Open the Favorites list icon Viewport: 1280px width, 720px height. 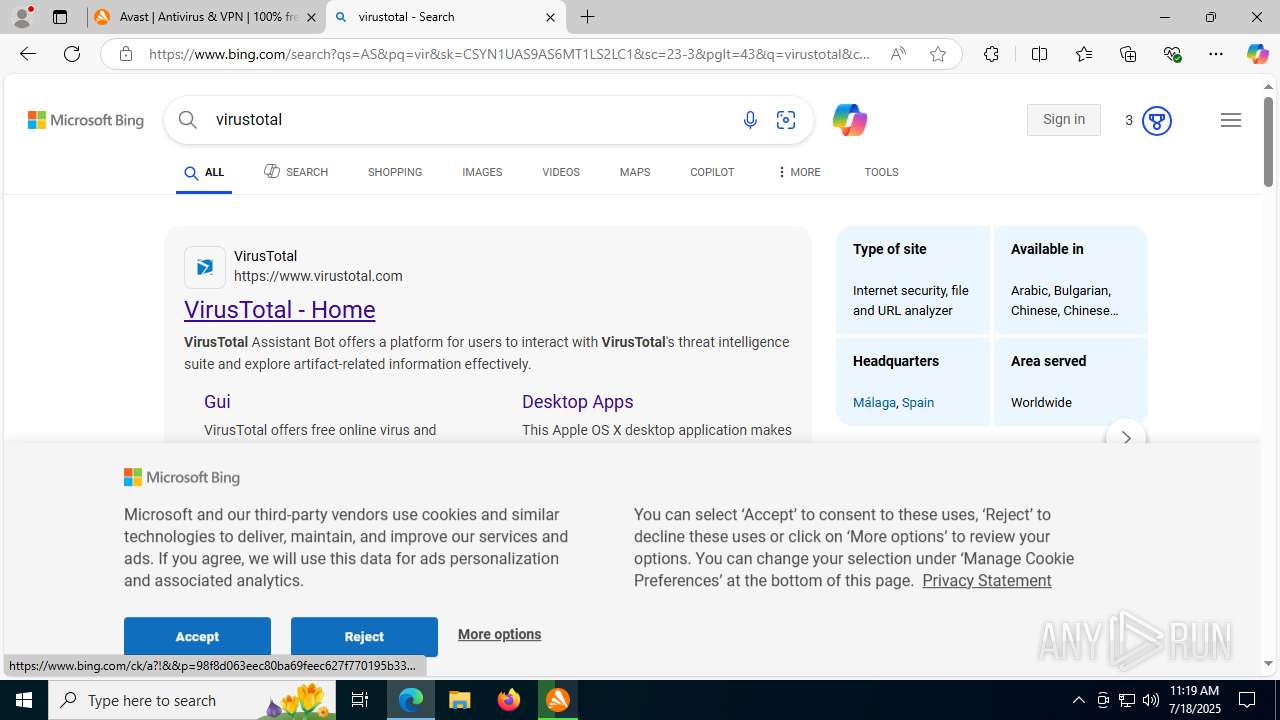[x=1083, y=54]
